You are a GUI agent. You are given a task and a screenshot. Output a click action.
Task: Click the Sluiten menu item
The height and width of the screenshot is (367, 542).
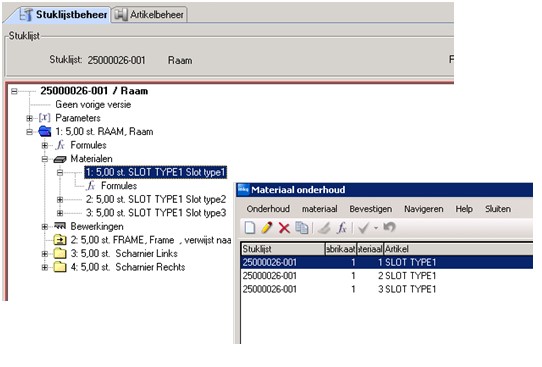(498, 209)
